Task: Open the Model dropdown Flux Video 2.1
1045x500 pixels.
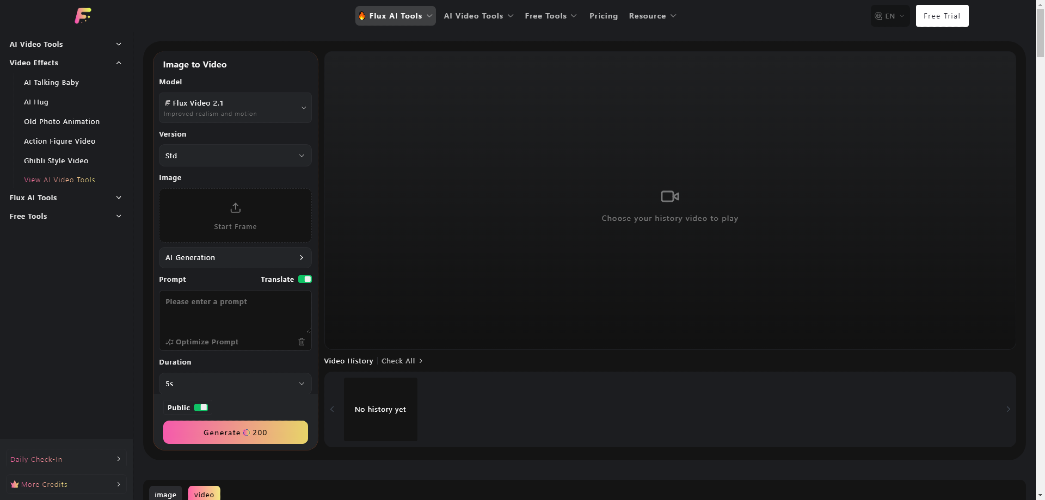Action: coord(235,107)
